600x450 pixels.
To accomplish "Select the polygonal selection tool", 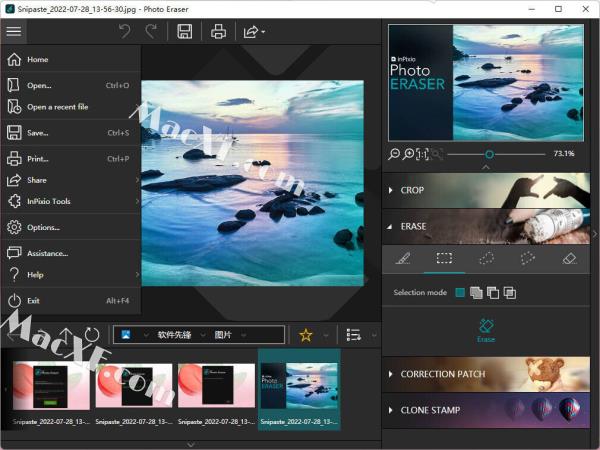I will pos(528,258).
